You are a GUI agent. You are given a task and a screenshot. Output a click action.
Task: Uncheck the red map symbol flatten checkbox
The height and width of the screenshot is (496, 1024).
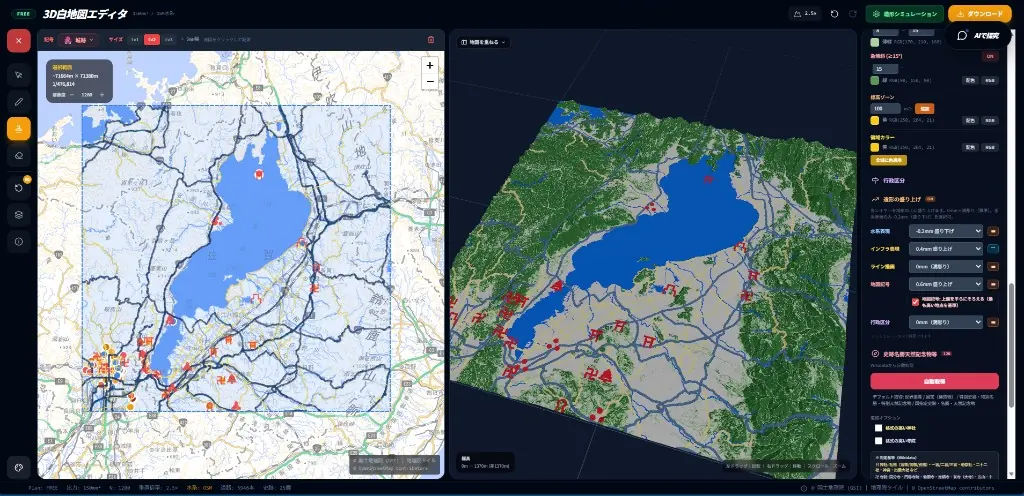[x=916, y=302]
